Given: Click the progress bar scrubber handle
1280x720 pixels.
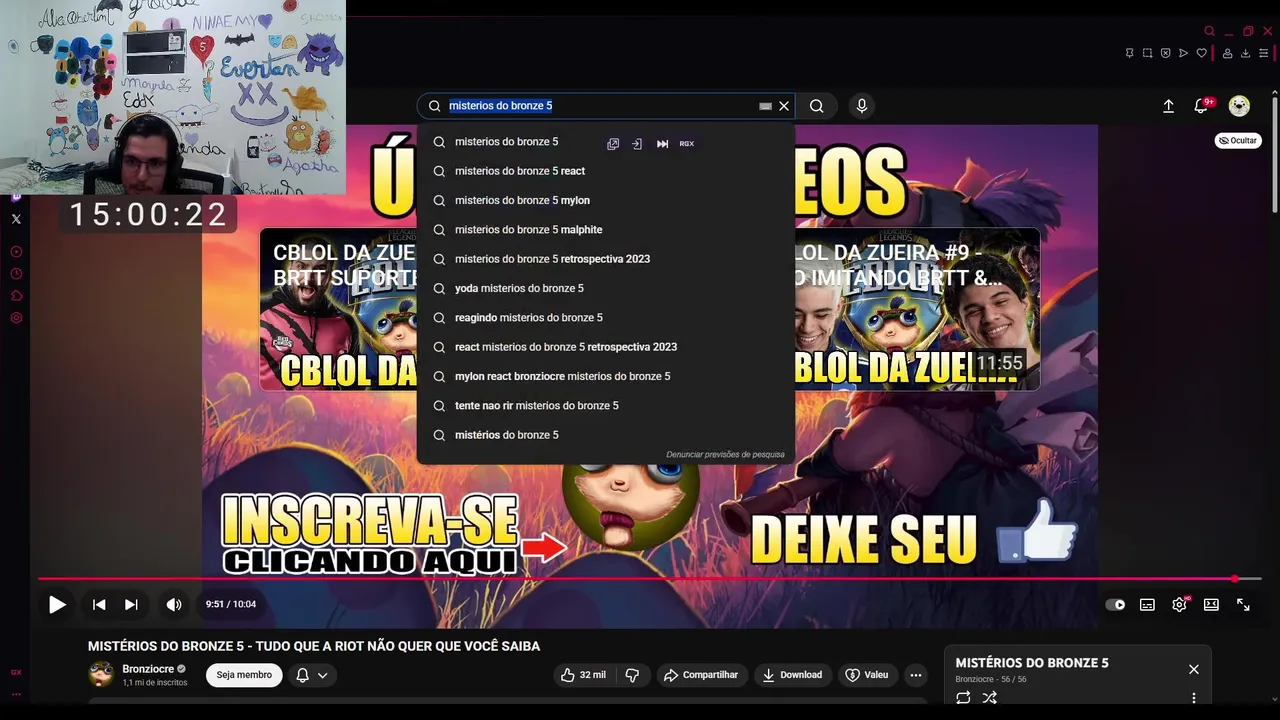Looking at the screenshot, I should (x=1235, y=579).
